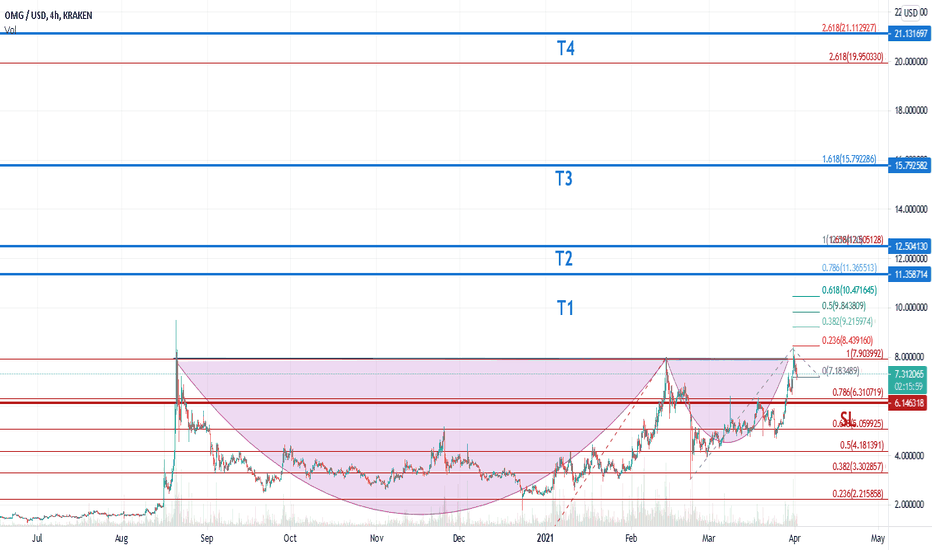Viewport: 932px width, 550px height.
Task: Click the 0.382(3.302857) Fibonacci label
Action: 858,467
